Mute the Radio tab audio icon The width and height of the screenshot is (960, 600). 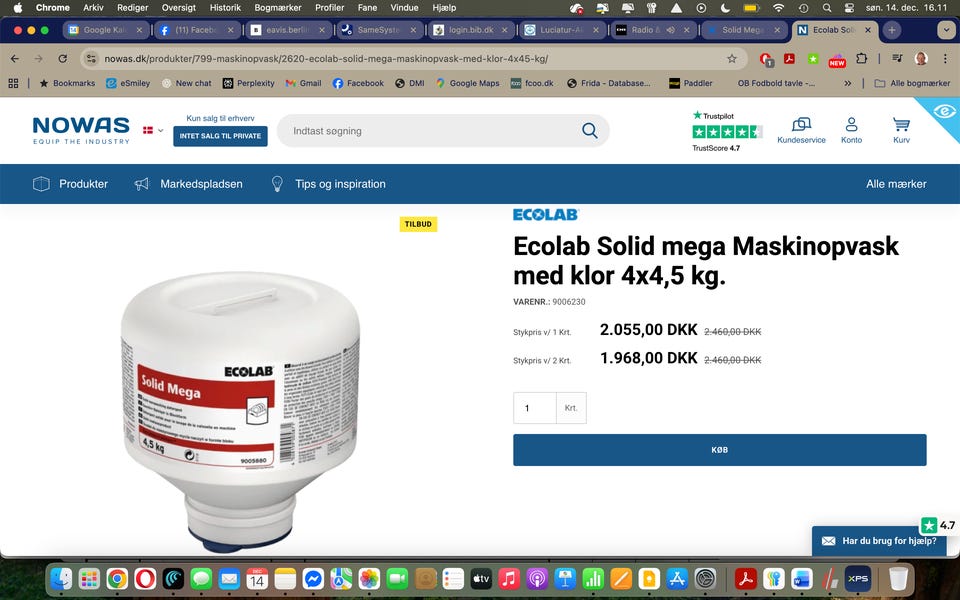click(x=670, y=30)
